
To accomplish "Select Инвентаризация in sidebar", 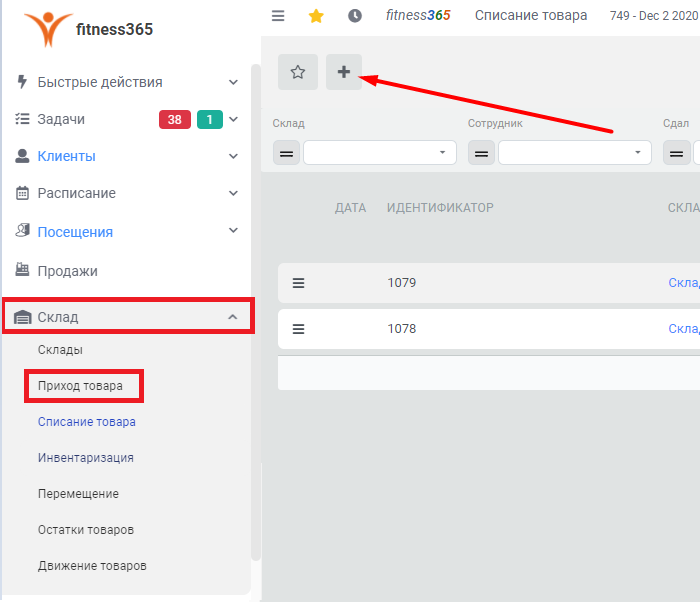I will (86, 458).
